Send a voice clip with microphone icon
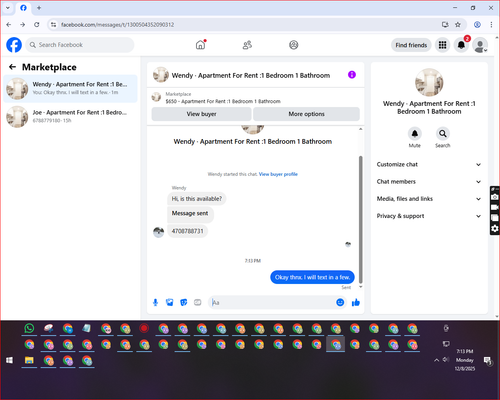500x400 pixels. pos(155,302)
